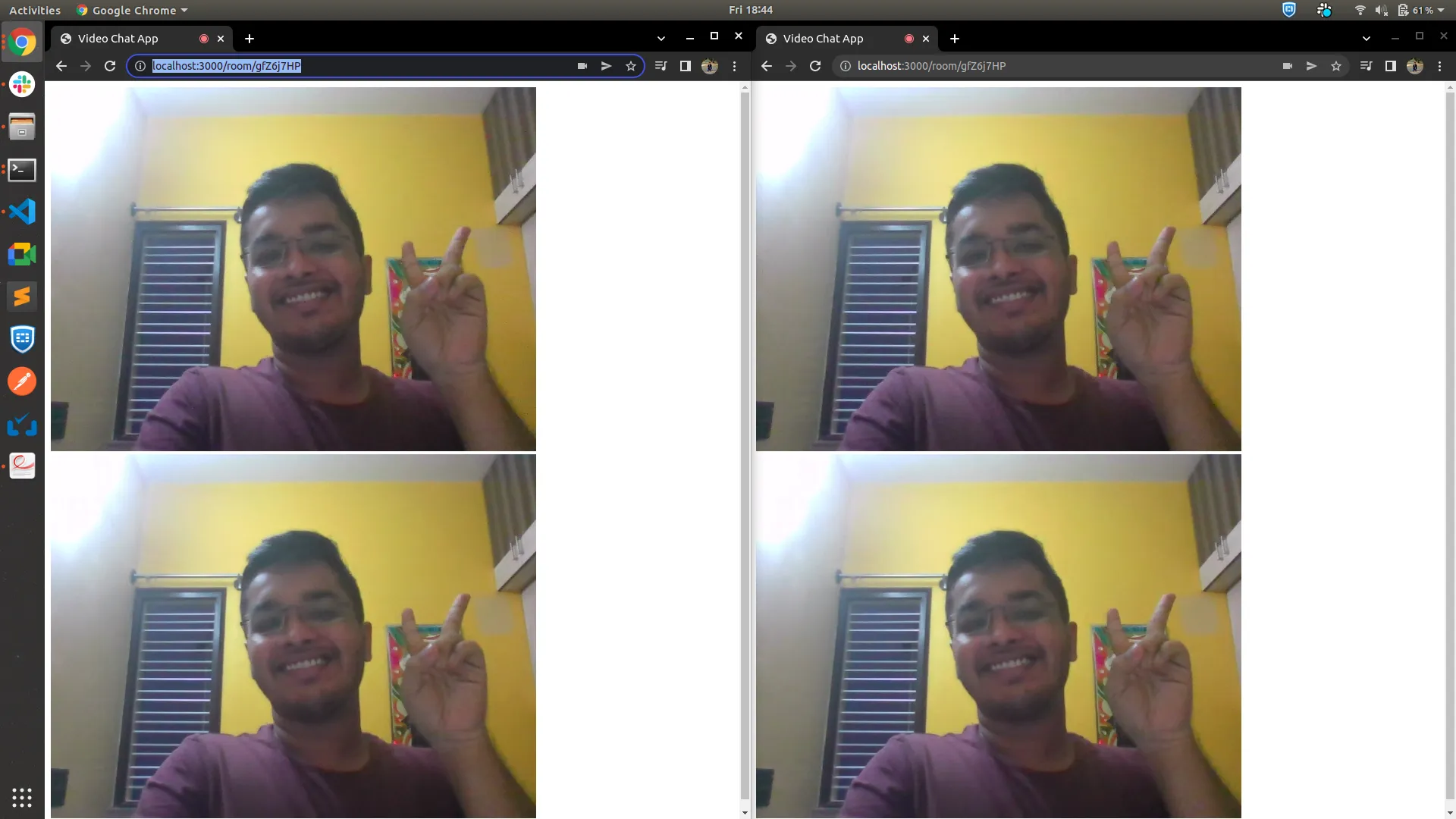Screen dimensions: 1456x819
Task: Open Files manager in the dock
Action: [x=22, y=127]
